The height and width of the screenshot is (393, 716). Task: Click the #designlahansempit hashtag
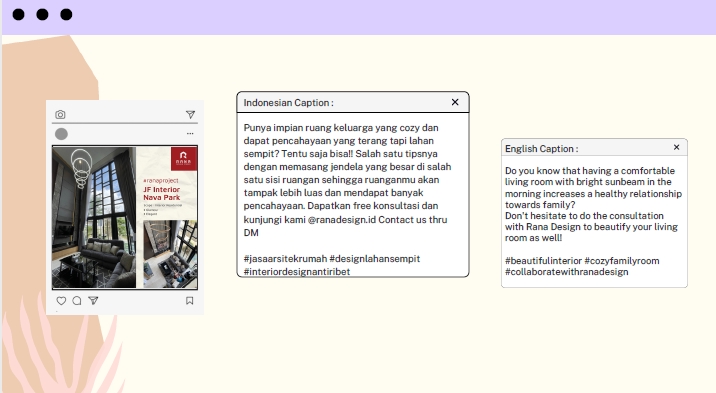pos(374,259)
